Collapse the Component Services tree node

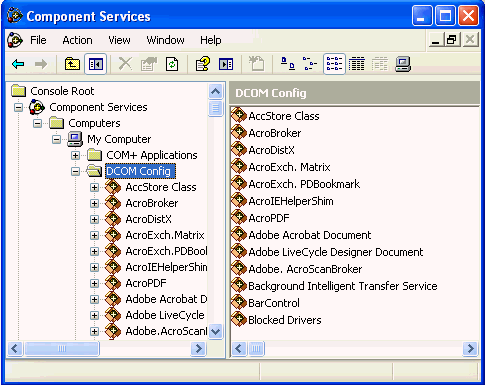tap(19, 107)
